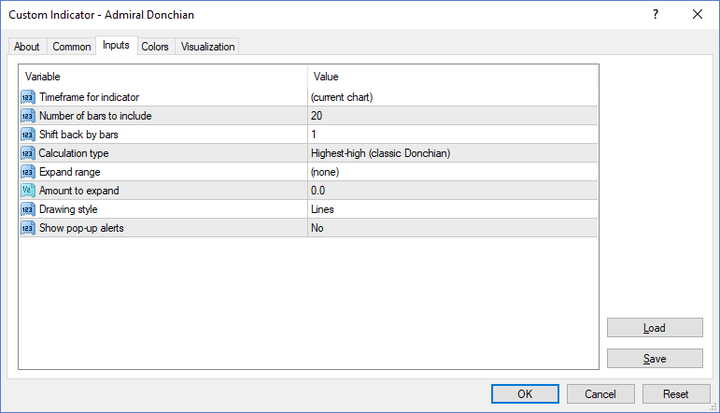
Task: Select the "Shift back by bars" label
Action: pos(79,135)
